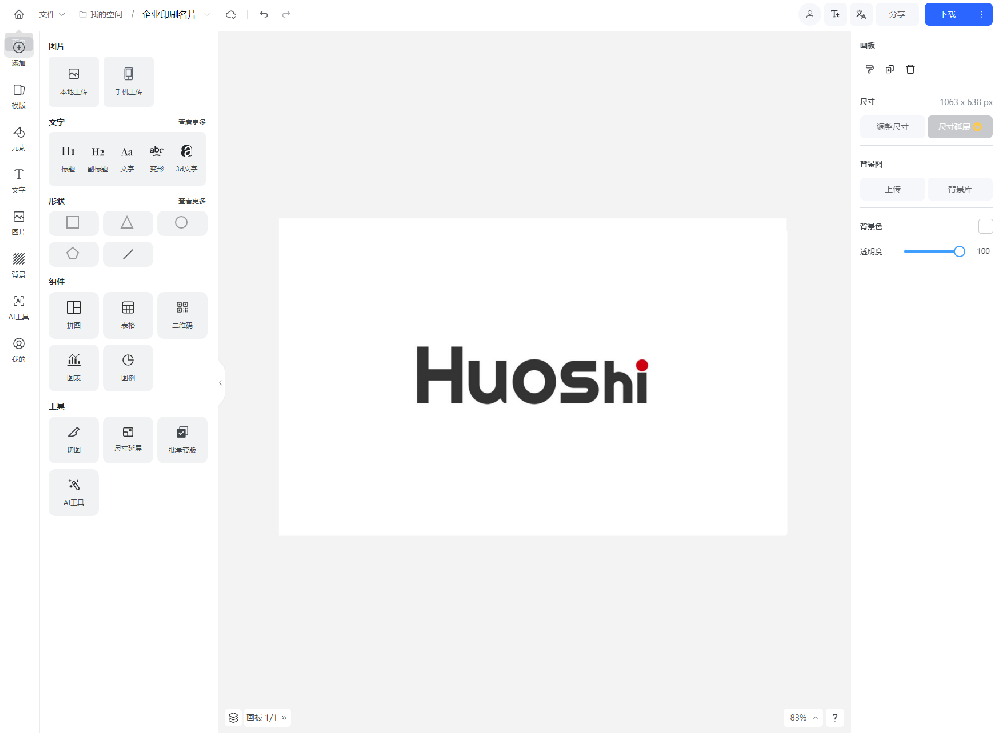The height and width of the screenshot is (733, 1000).
Task: Click the transparency value 100 field
Action: pos(983,251)
